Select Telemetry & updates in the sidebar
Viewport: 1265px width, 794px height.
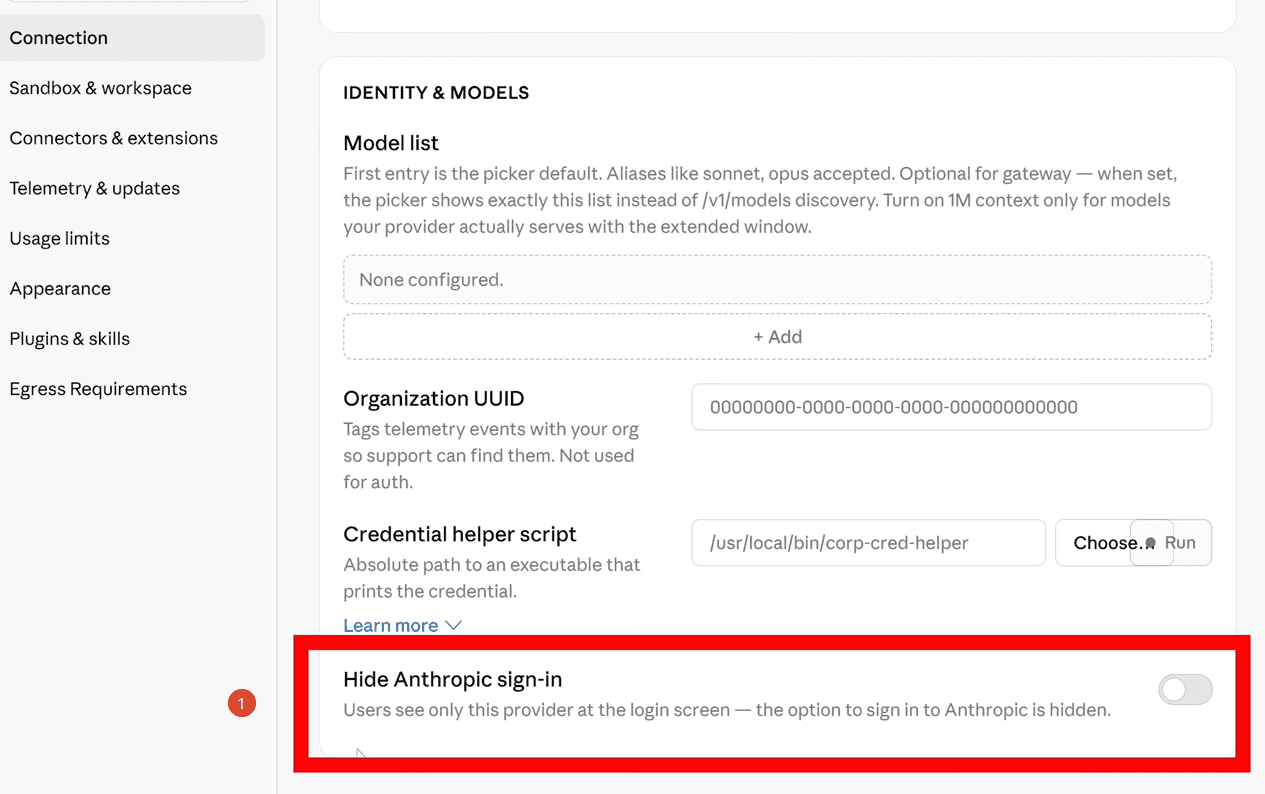[94, 188]
